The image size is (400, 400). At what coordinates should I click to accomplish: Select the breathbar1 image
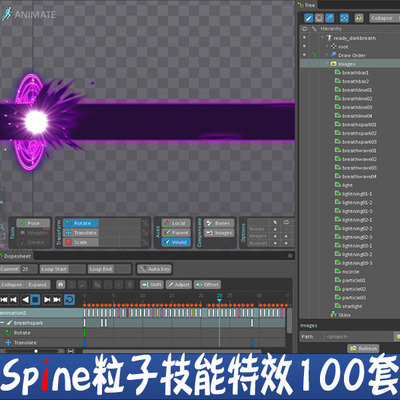(x=355, y=72)
